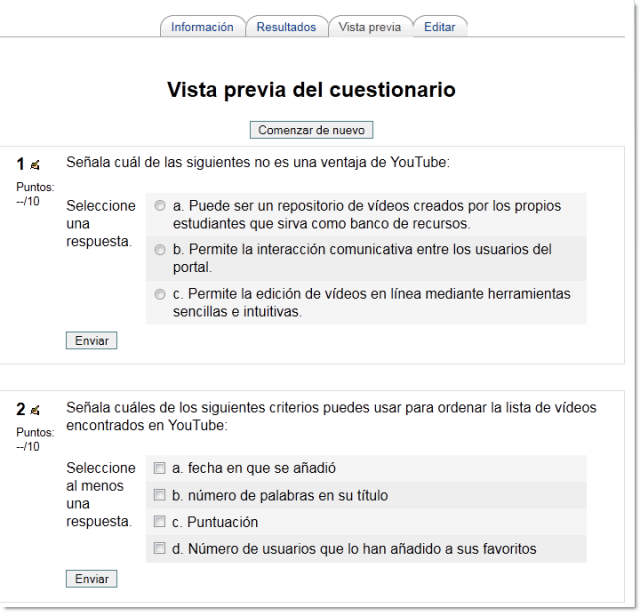Choose radio option b about interacción comunicativa
The width and height of the screenshot is (640, 612).
[160, 250]
